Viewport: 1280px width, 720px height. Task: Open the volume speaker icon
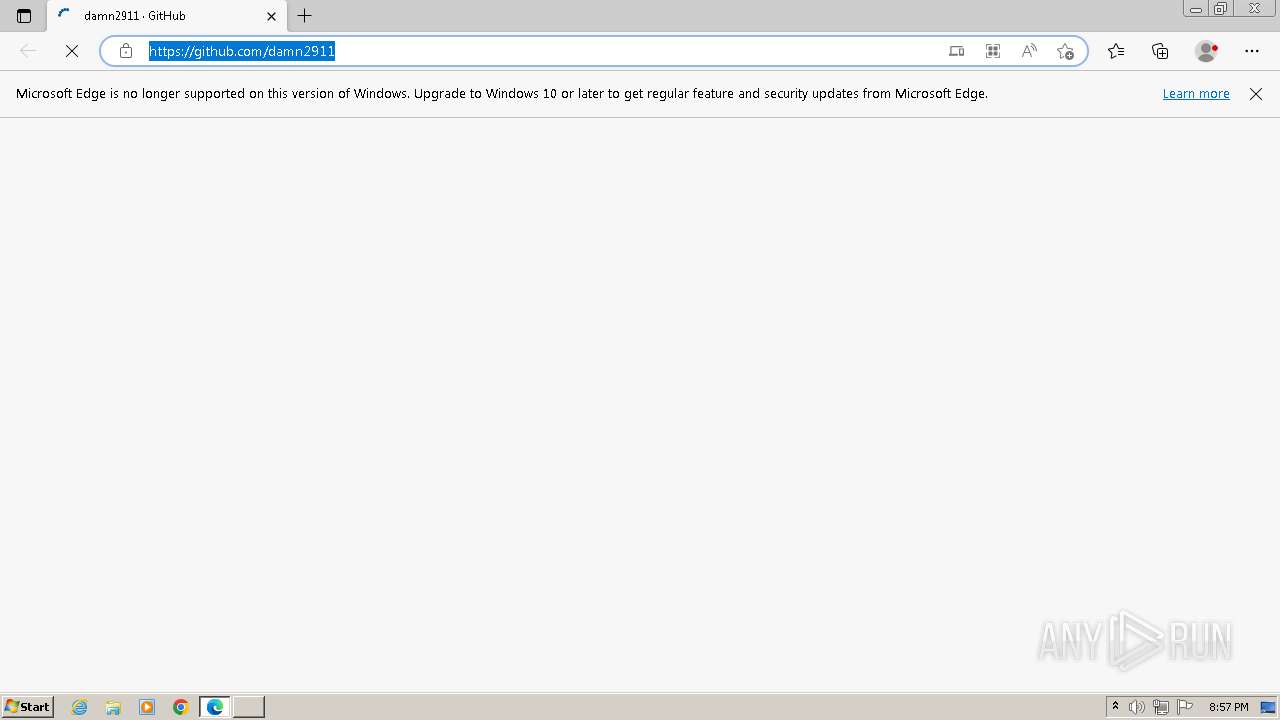(x=1137, y=707)
